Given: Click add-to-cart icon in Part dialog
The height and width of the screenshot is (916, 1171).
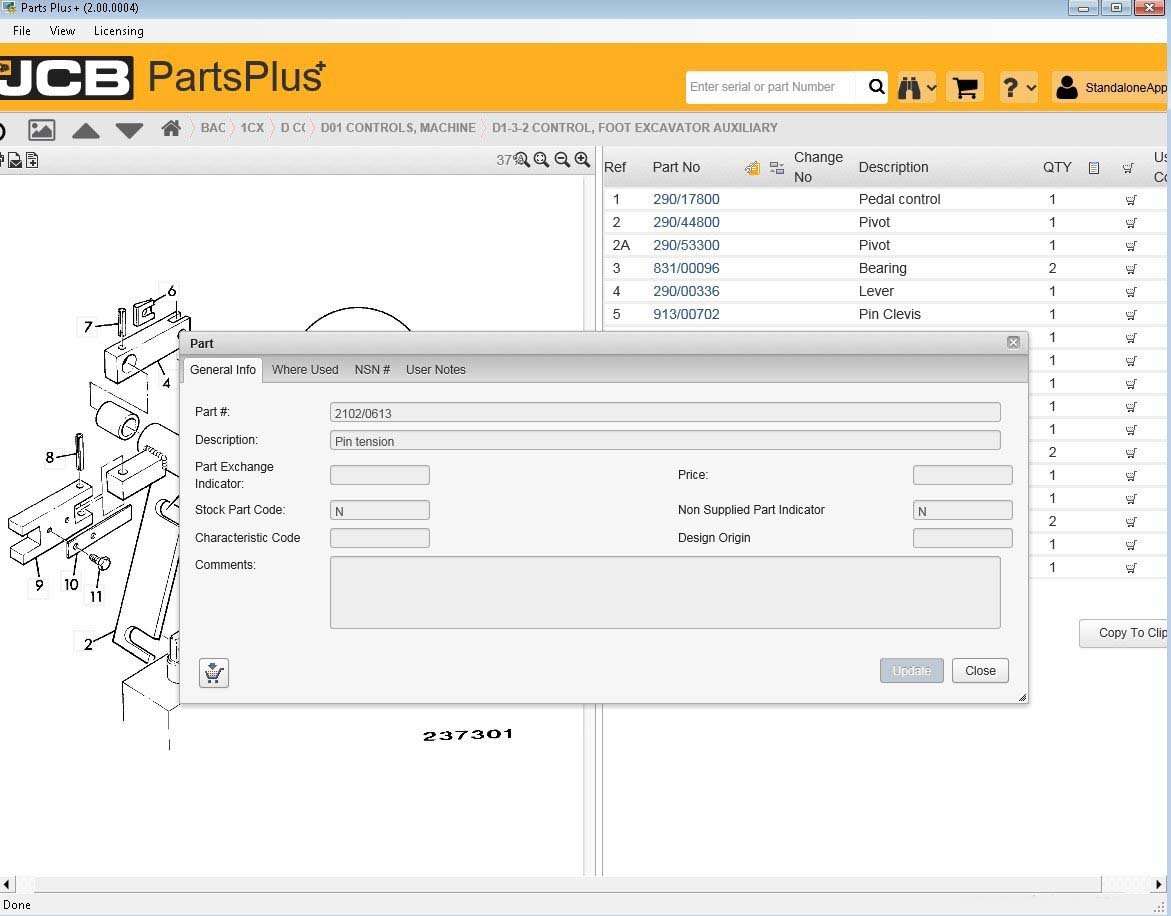Looking at the screenshot, I should tap(214, 673).
